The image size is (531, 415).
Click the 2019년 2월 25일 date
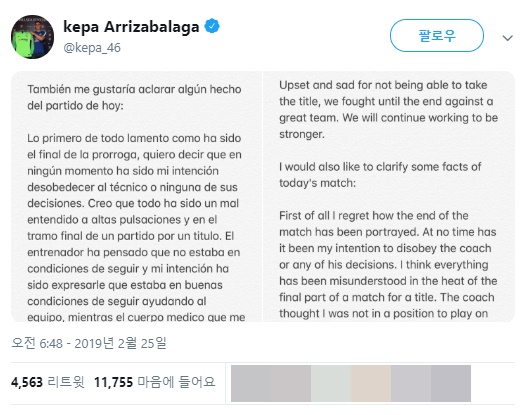click(x=121, y=343)
